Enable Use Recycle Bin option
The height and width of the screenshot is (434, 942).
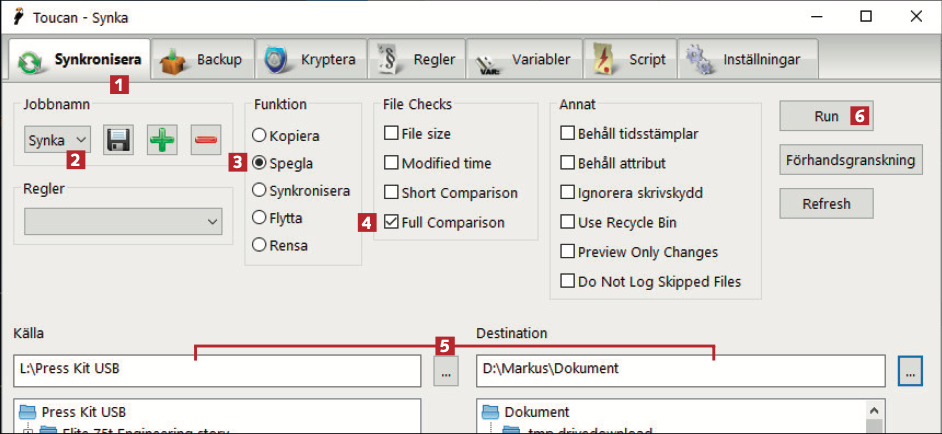[x=568, y=222]
